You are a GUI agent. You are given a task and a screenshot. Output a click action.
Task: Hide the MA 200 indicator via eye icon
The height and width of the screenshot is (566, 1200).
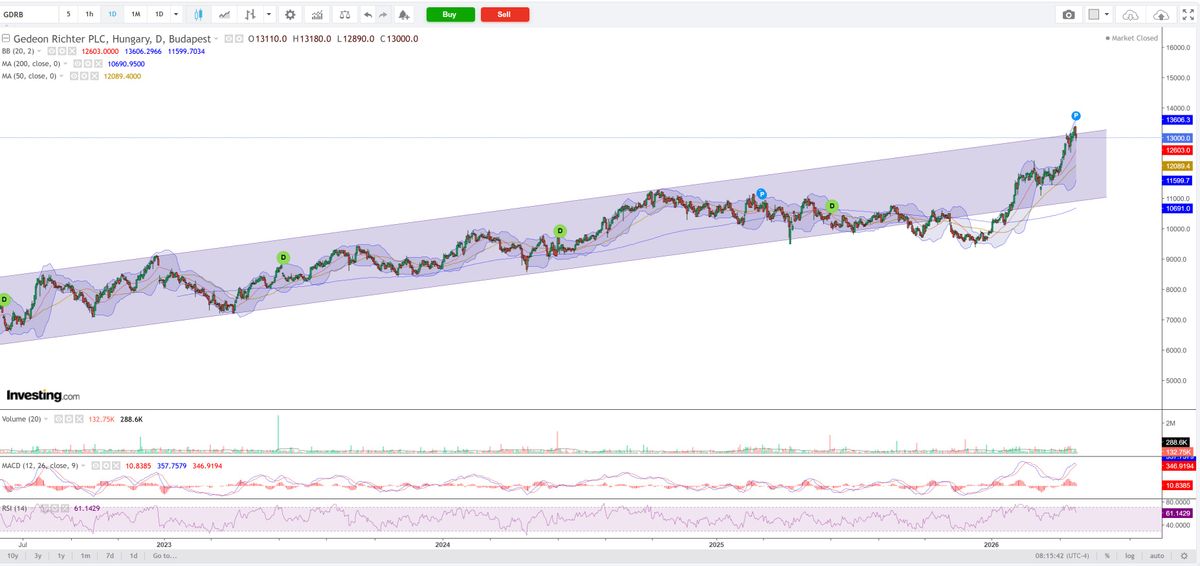(77, 63)
